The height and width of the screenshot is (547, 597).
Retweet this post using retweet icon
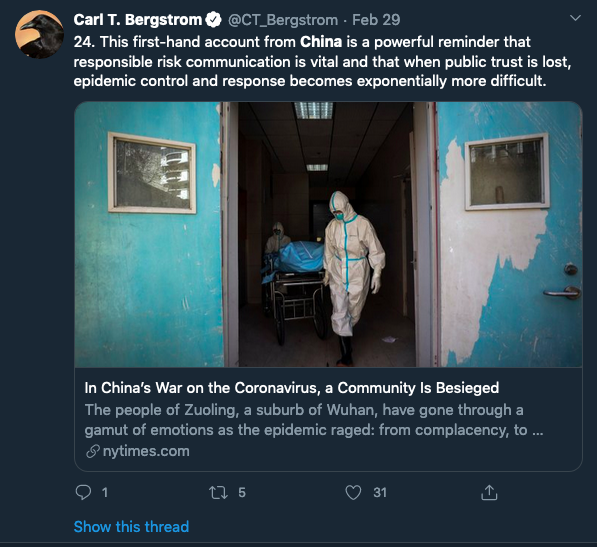click(x=219, y=493)
